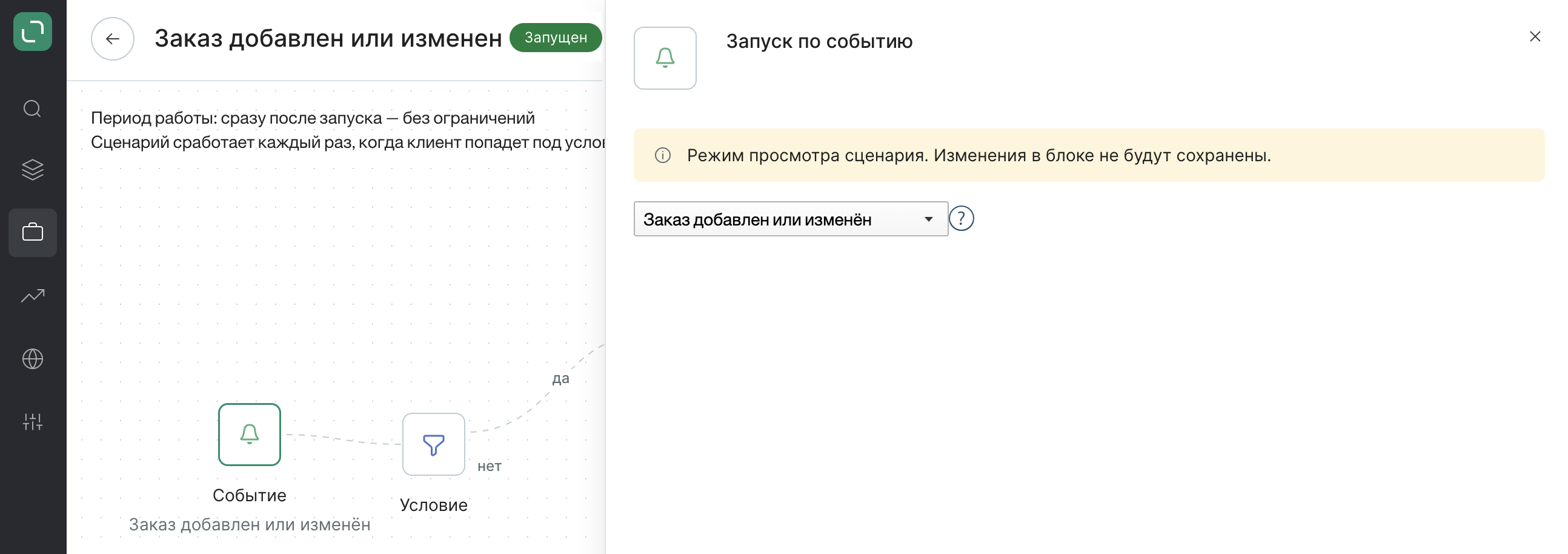
Task: Select the Событие bell node on canvas
Action: (x=250, y=435)
